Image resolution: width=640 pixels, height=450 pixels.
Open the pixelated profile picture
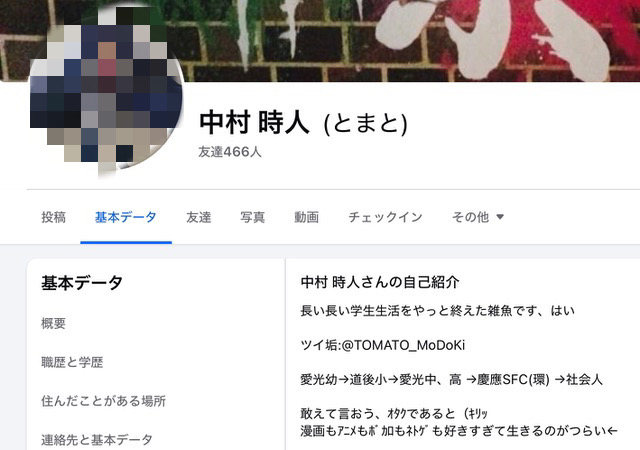pos(106,92)
